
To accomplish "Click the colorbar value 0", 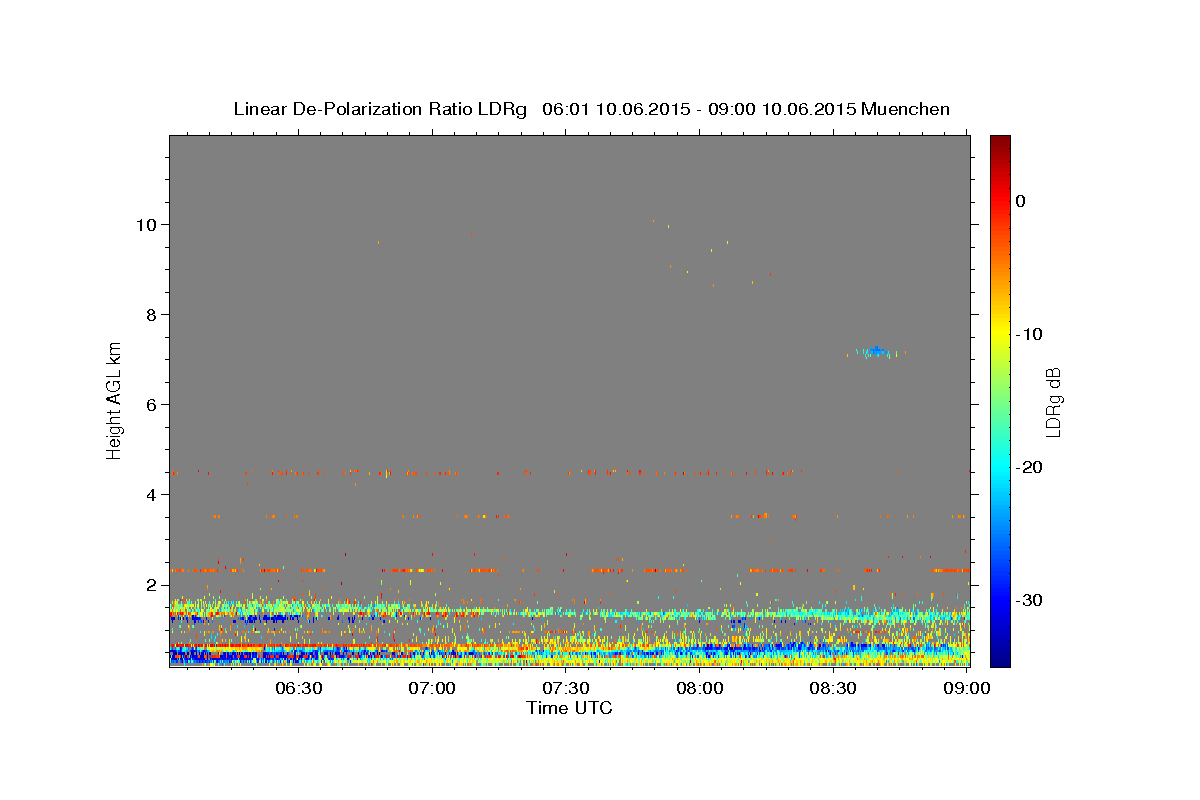I will pyautogui.click(x=1020, y=201).
